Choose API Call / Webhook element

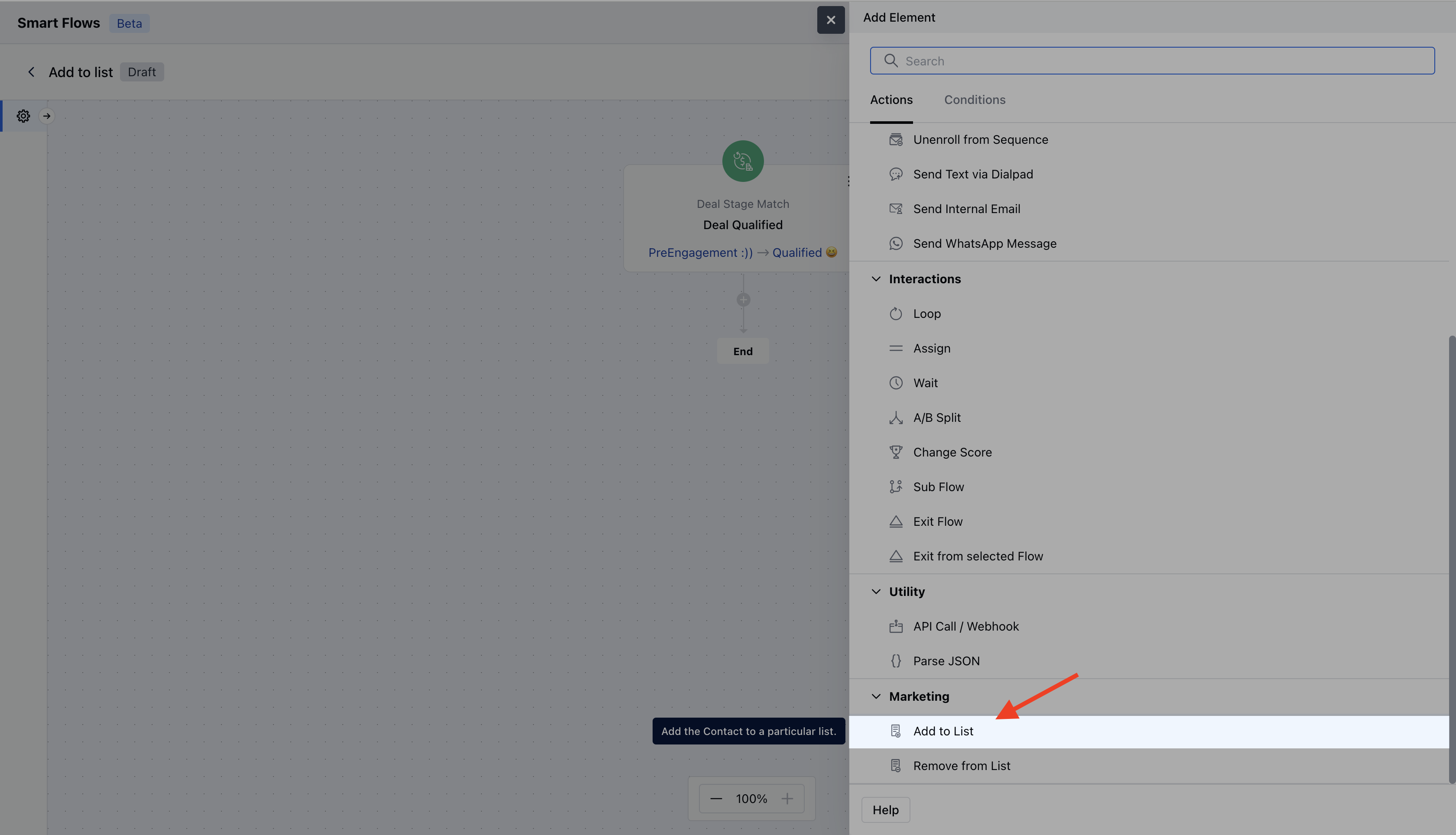point(965,626)
